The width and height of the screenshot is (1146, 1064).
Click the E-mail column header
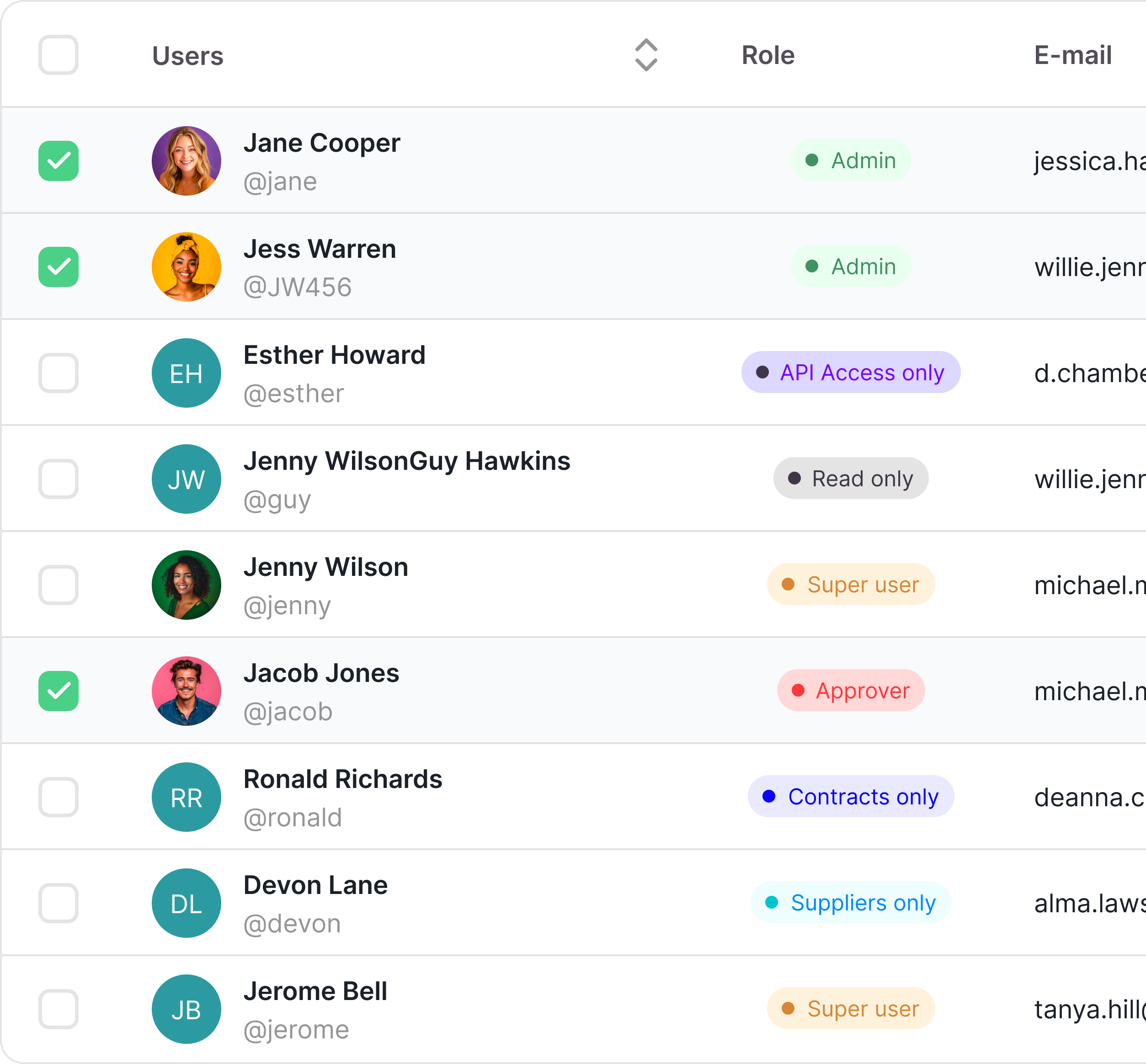click(1072, 55)
